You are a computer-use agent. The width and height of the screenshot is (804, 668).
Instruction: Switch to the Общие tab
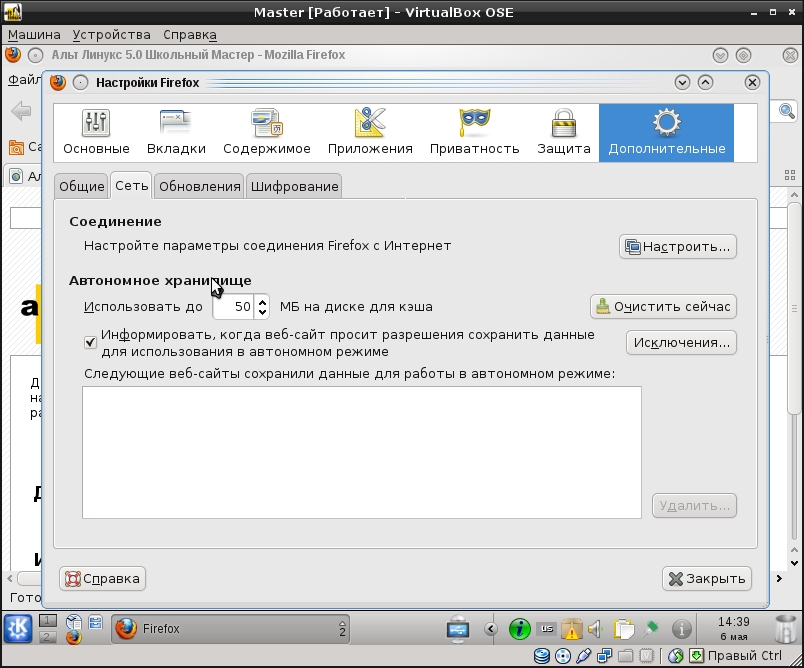tap(82, 186)
